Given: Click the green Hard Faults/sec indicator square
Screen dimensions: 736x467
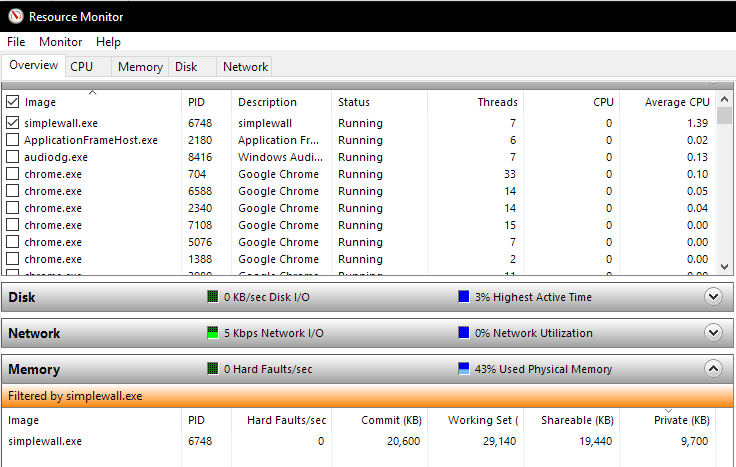Looking at the screenshot, I should (x=213, y=369).
